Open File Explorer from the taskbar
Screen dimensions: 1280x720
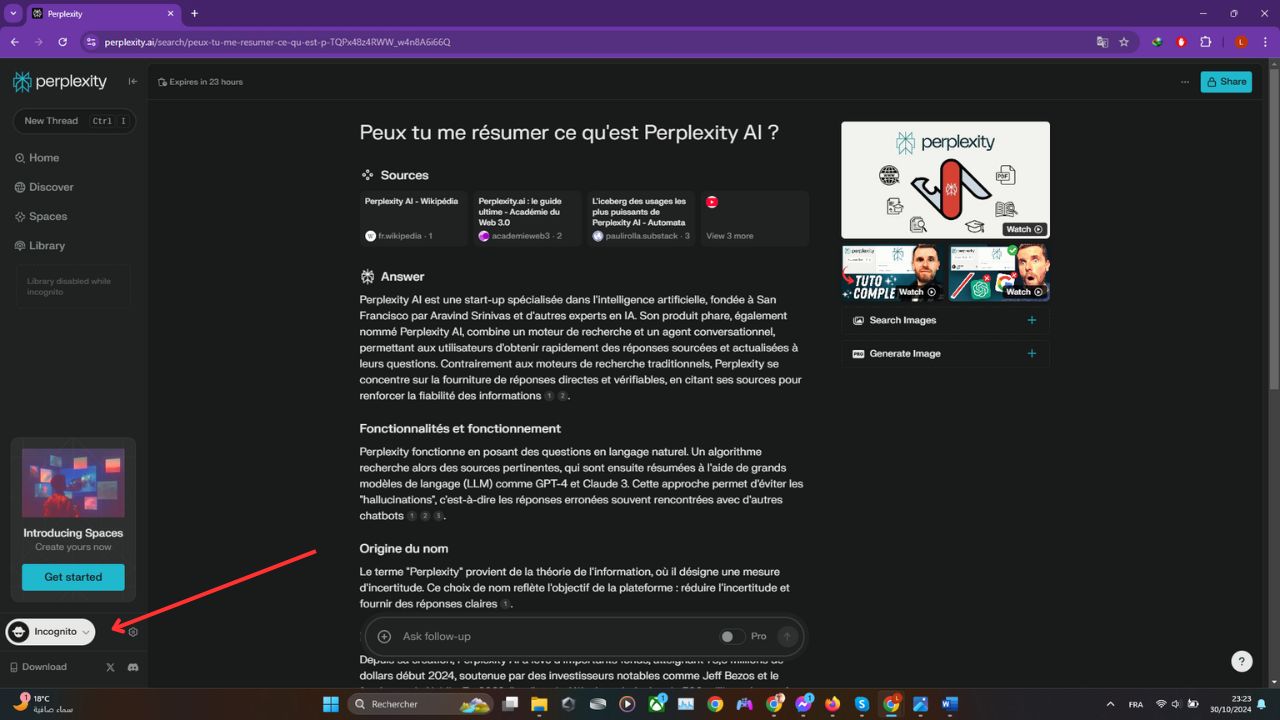point(539,704)
